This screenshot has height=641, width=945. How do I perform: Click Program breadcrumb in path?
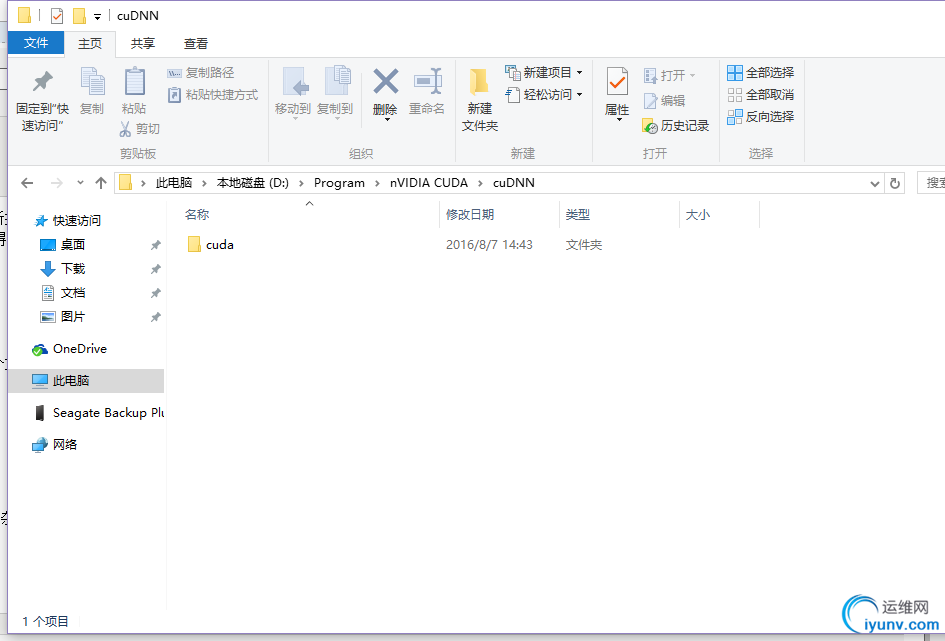click(339, 183)
